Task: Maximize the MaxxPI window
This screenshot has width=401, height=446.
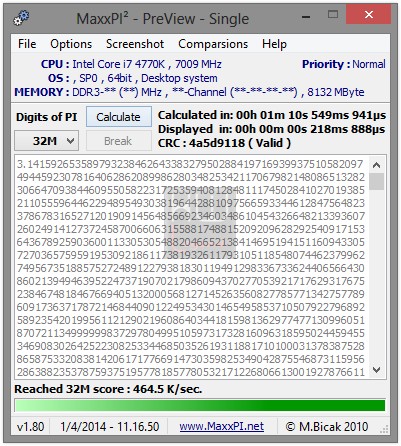Action: point(333,15)
